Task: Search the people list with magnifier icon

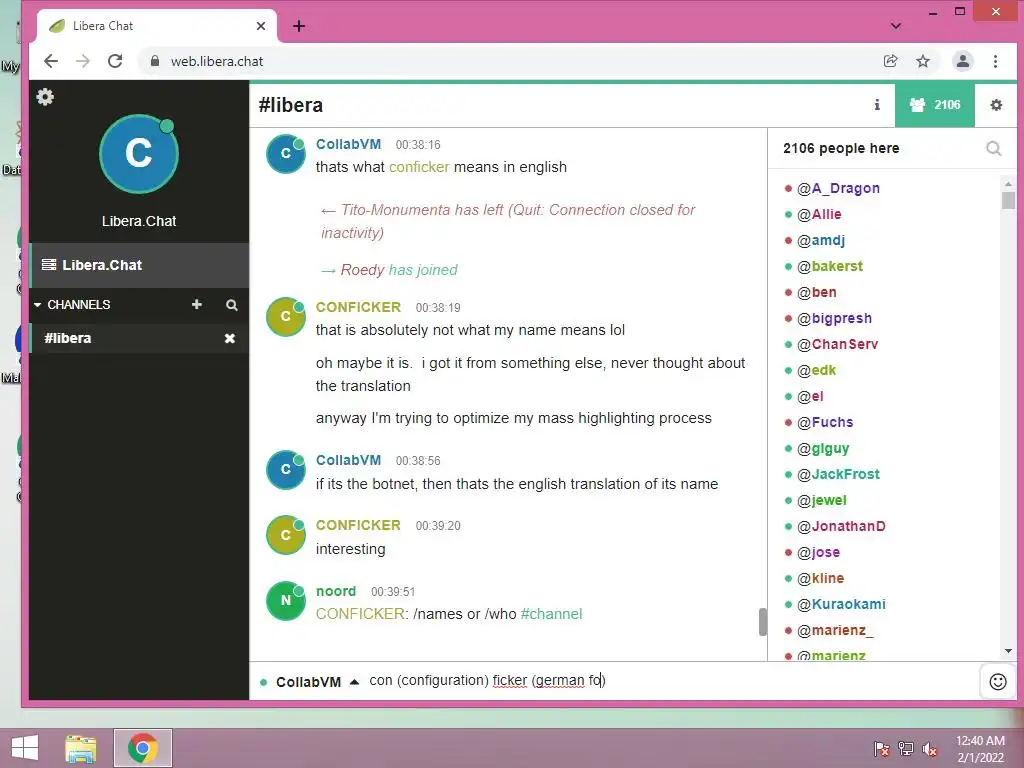Action: pyautogui.click(x=993, y=149)
